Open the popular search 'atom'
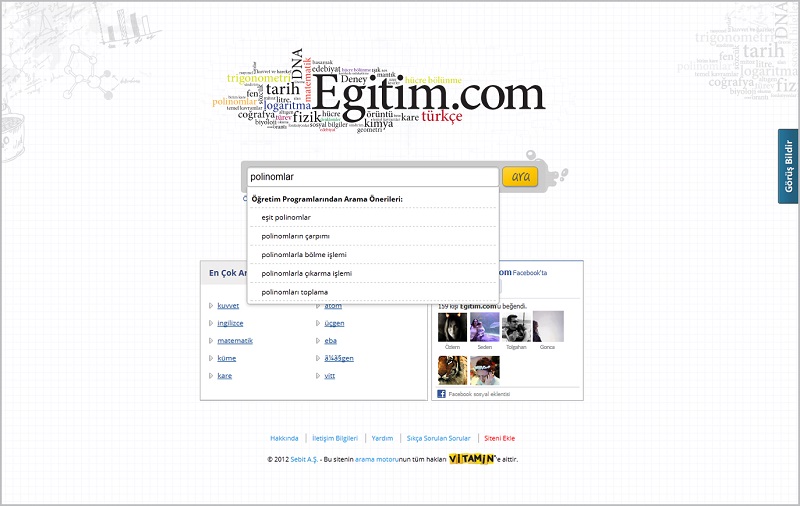 [333, 306]
